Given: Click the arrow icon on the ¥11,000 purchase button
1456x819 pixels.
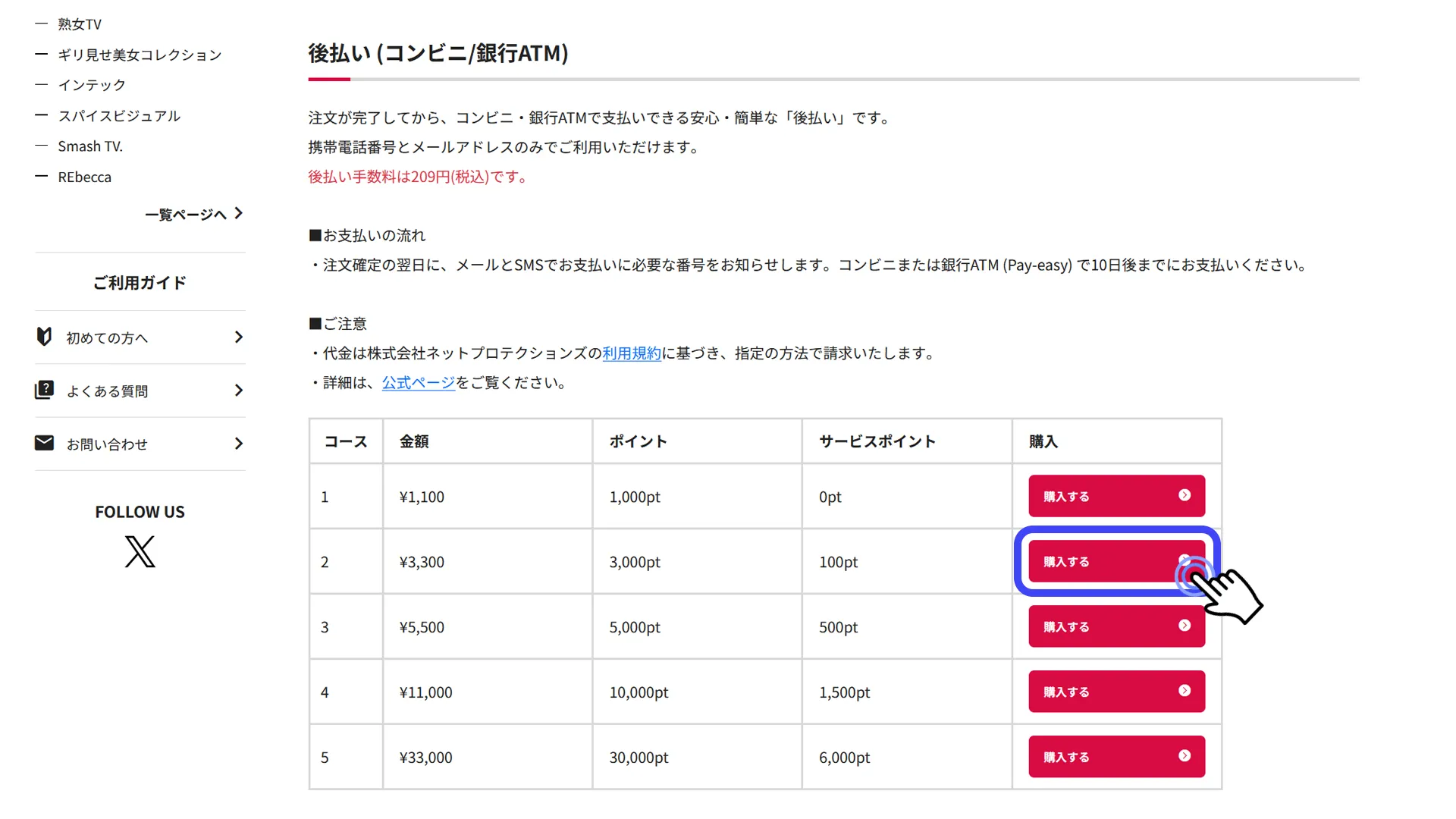Looking at the screenshot, I should [1185, 691].
